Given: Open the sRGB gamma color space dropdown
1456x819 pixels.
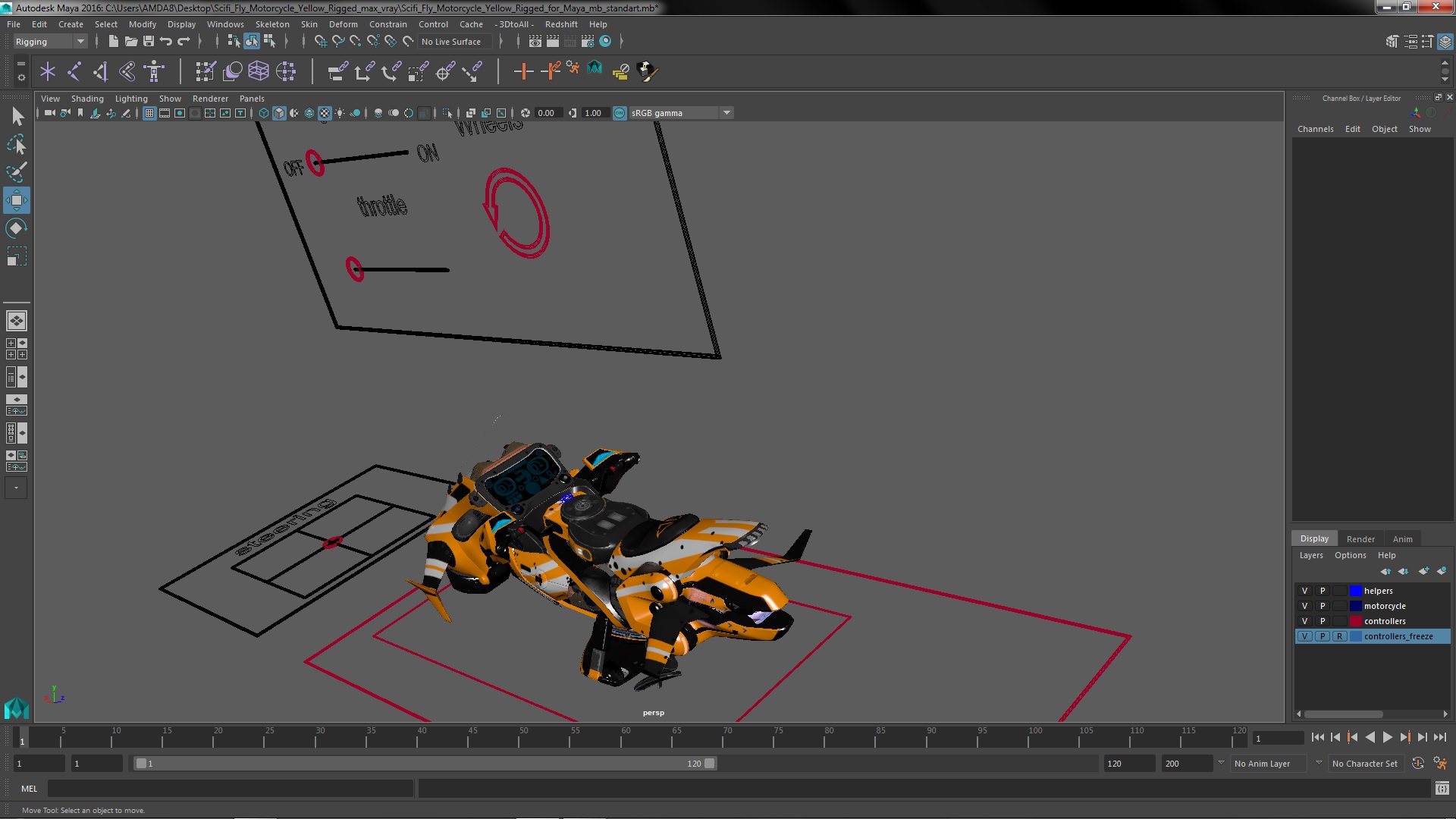Looking at the screenshot, I should click(681, 113).
